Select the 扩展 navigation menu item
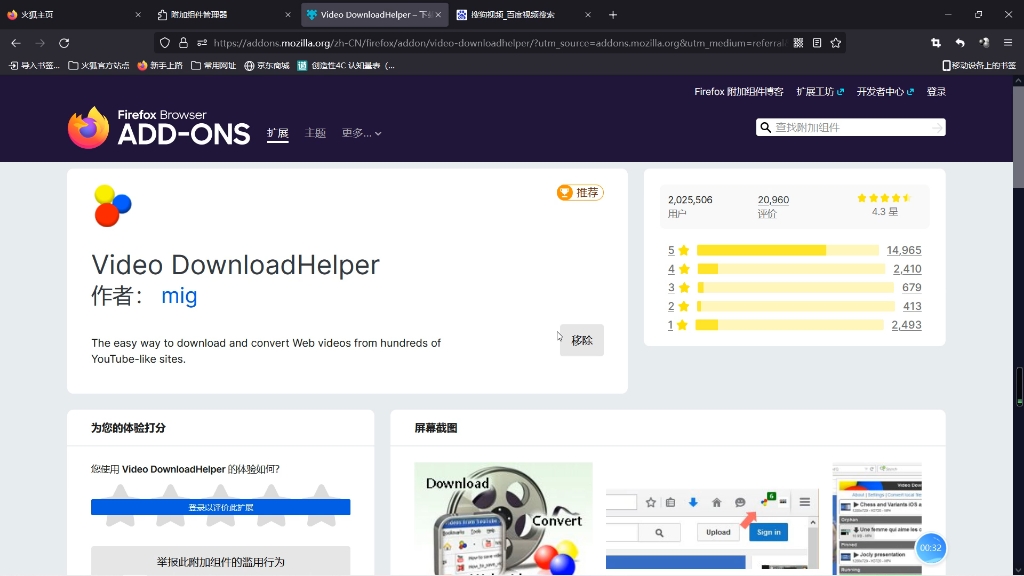Viewport: 1024px width, 576px height. (x=277, y=132)
